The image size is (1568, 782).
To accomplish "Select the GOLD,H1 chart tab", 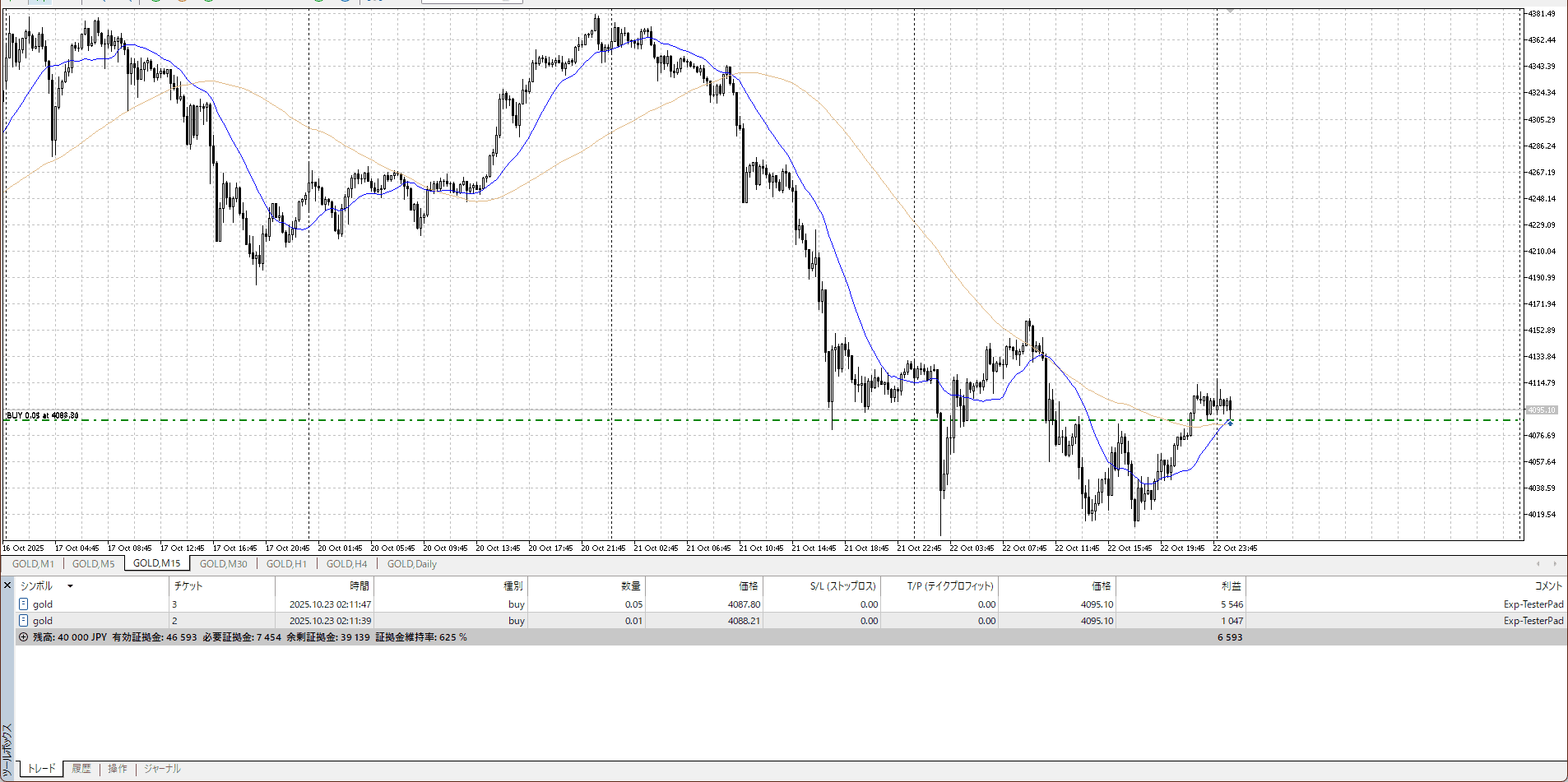I will [x=286, y=564].
